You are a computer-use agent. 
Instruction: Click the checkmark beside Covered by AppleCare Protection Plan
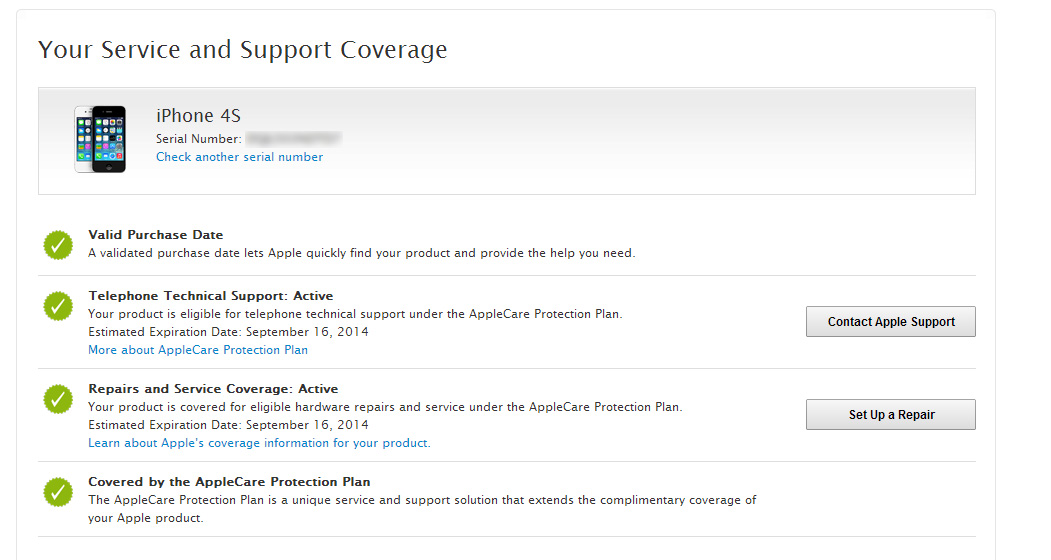click(58, 492)
